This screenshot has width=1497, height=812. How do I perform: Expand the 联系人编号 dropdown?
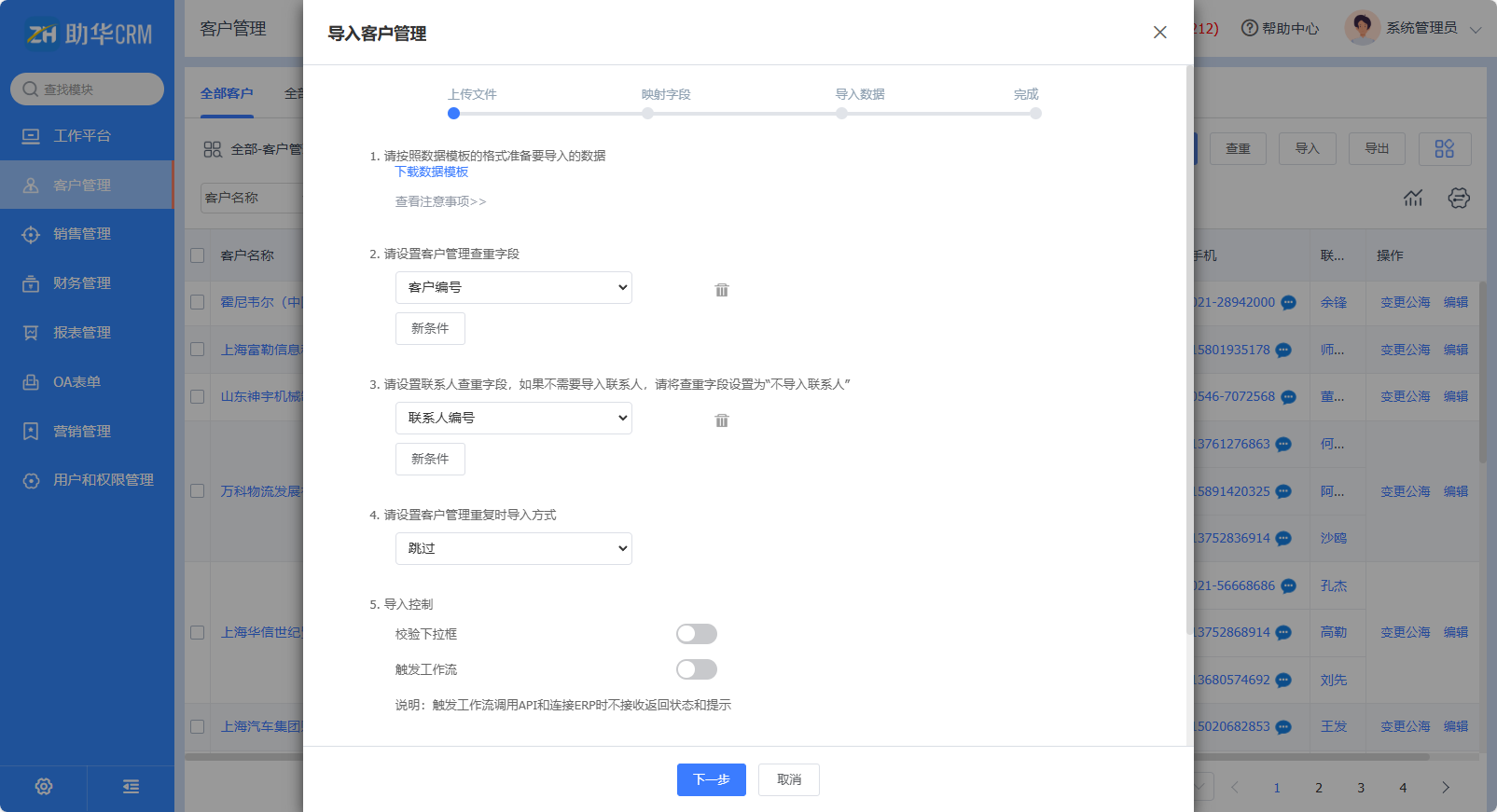(513, 418)
